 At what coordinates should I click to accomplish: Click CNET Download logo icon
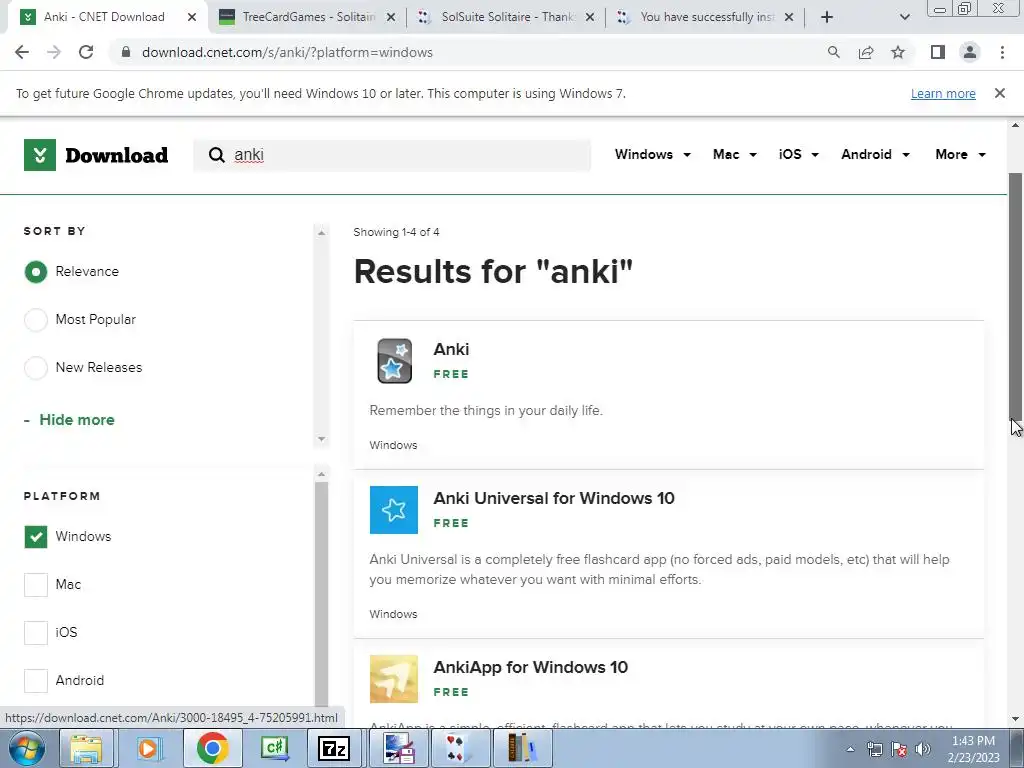click(x=40, y=155)
